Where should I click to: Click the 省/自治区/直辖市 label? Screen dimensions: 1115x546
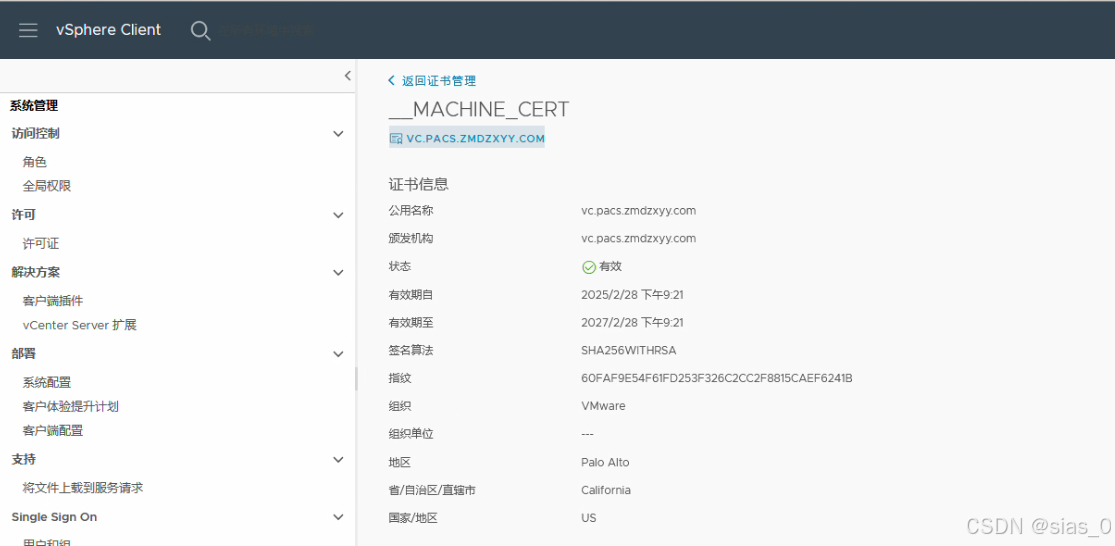point(432,490)
